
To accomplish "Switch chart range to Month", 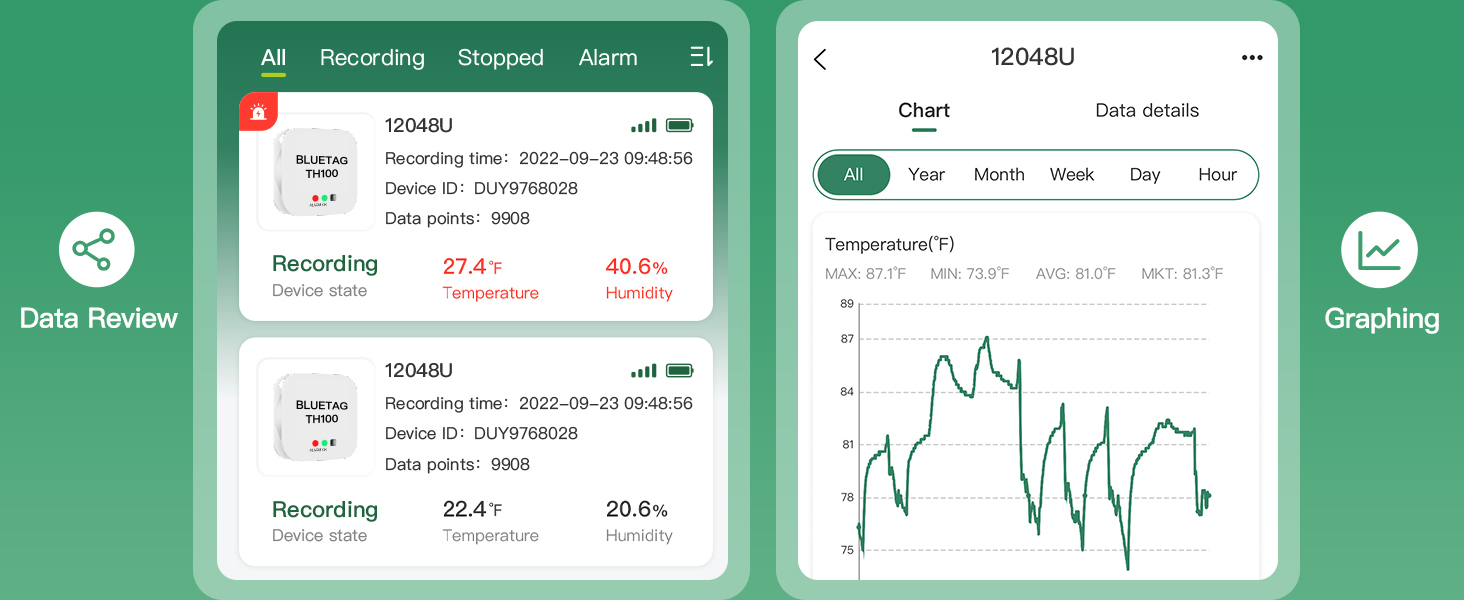I will (x=999, y=175).
